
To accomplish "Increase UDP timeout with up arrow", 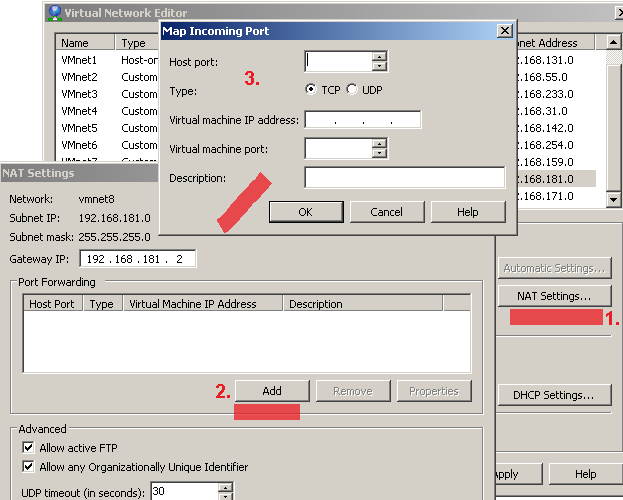I will (225, 487).
